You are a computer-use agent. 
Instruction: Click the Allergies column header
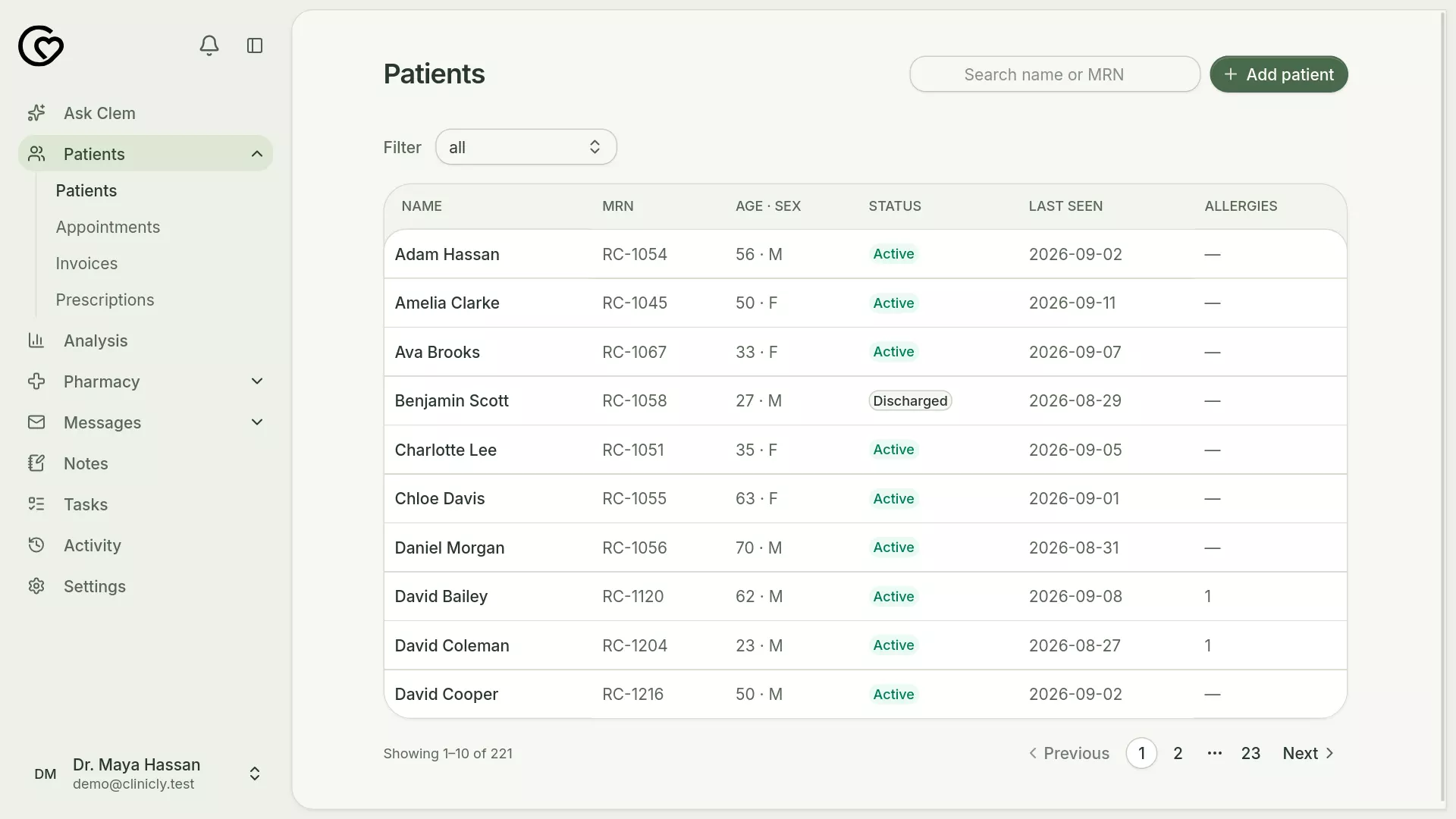tap(1241, 206)
